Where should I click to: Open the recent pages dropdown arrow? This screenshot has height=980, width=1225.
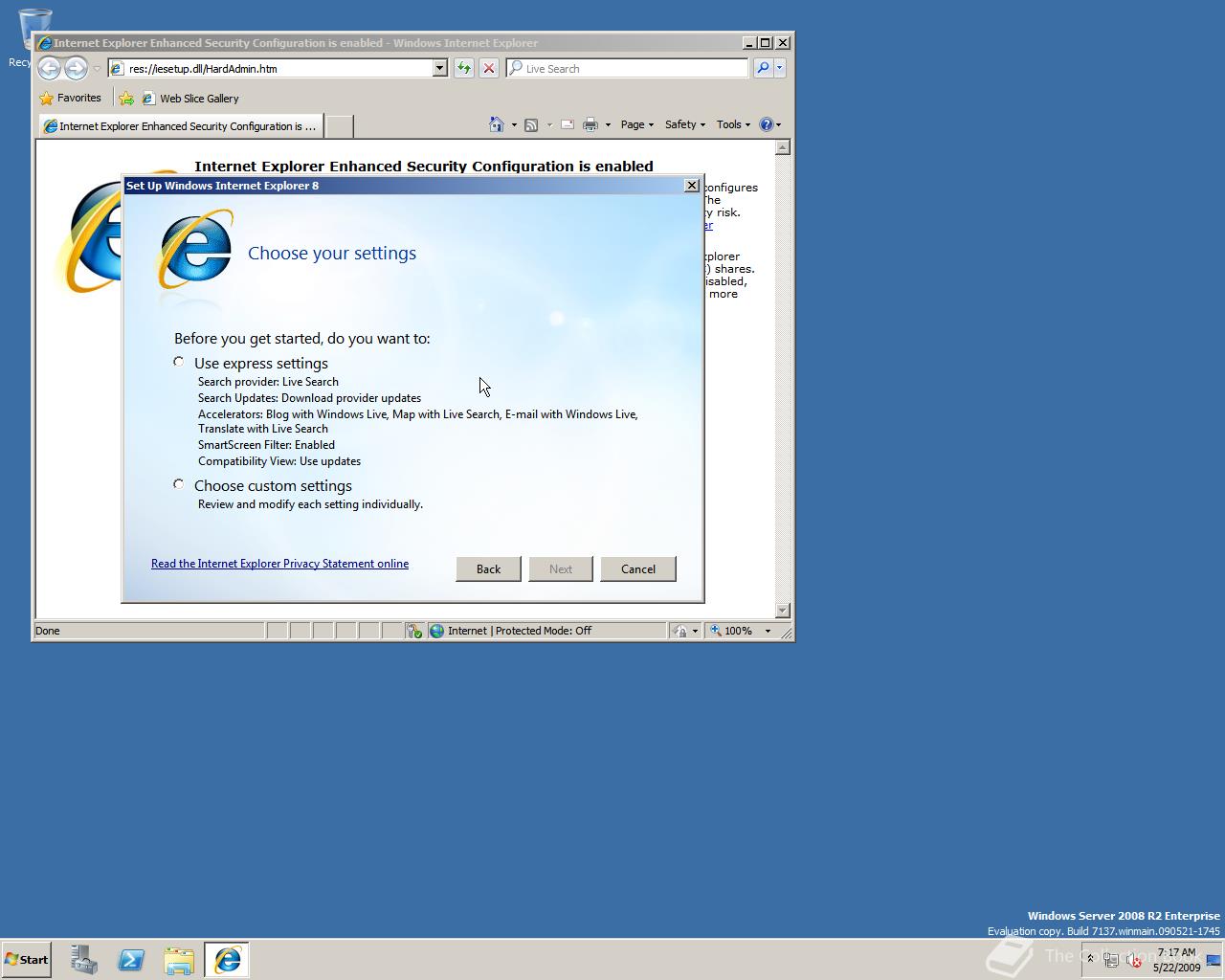point(97,69)
